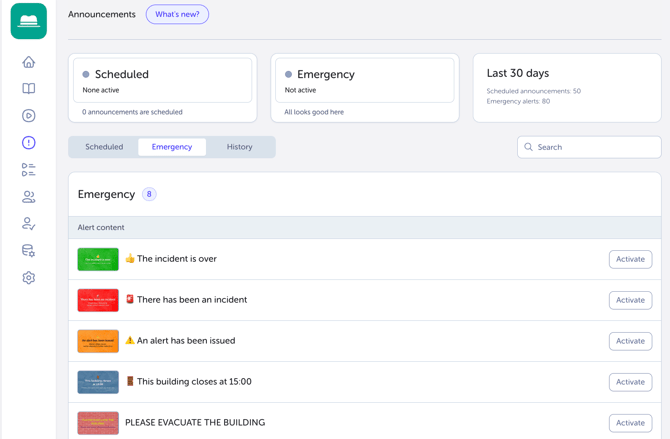670x439 pixels.
Task: Activate 'An alert has been issued' alert
Action: (x=630, y=341)
